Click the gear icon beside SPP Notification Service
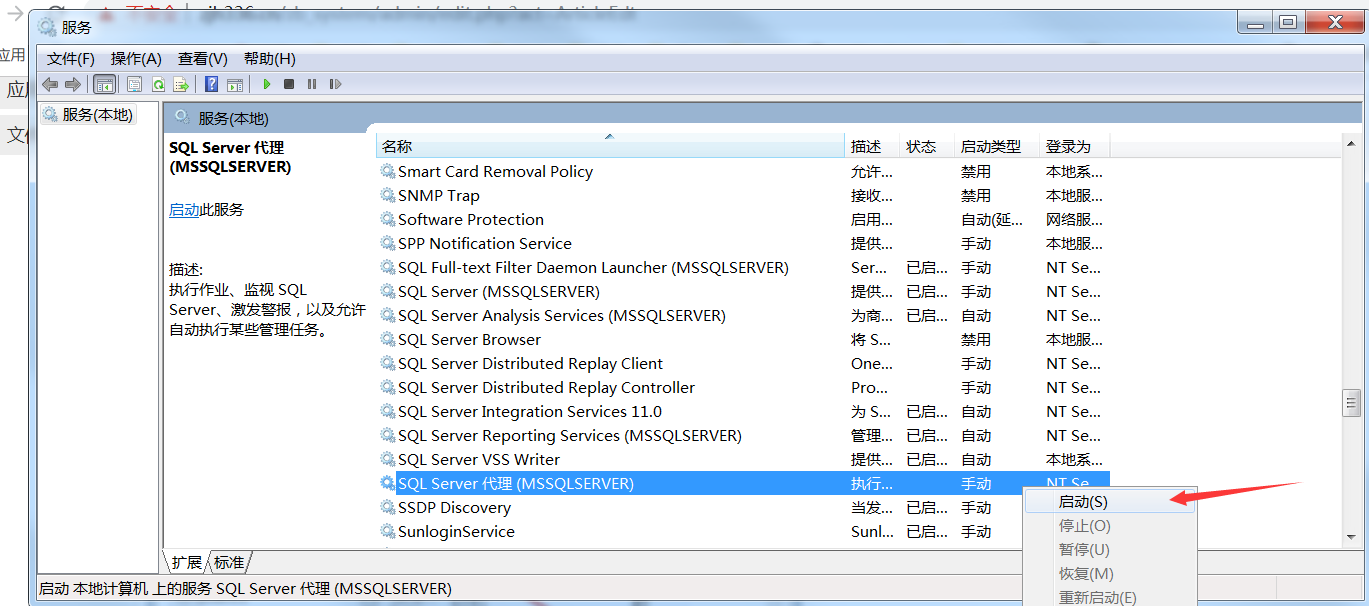The width and height of the screenshot is (1369, 606). [388, 244]
